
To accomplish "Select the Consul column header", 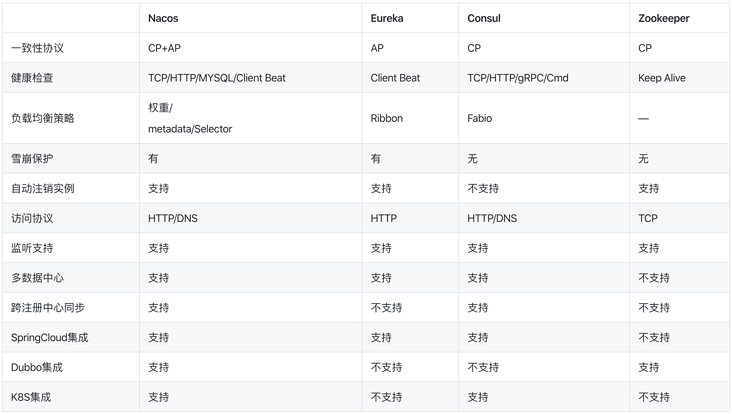I will (x=484, y=18).
